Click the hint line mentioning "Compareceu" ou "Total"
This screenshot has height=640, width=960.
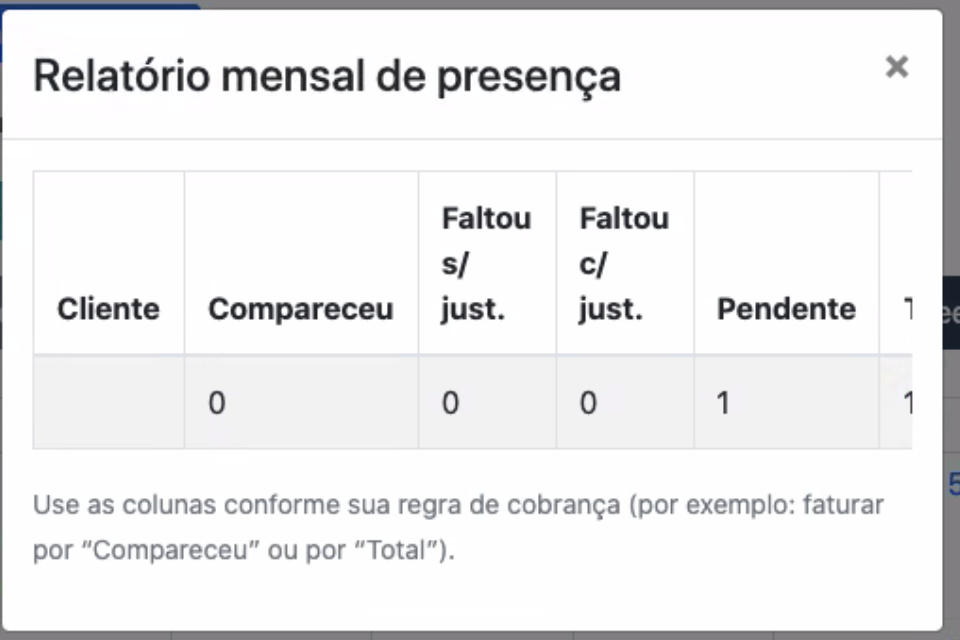tap(244, 551)
